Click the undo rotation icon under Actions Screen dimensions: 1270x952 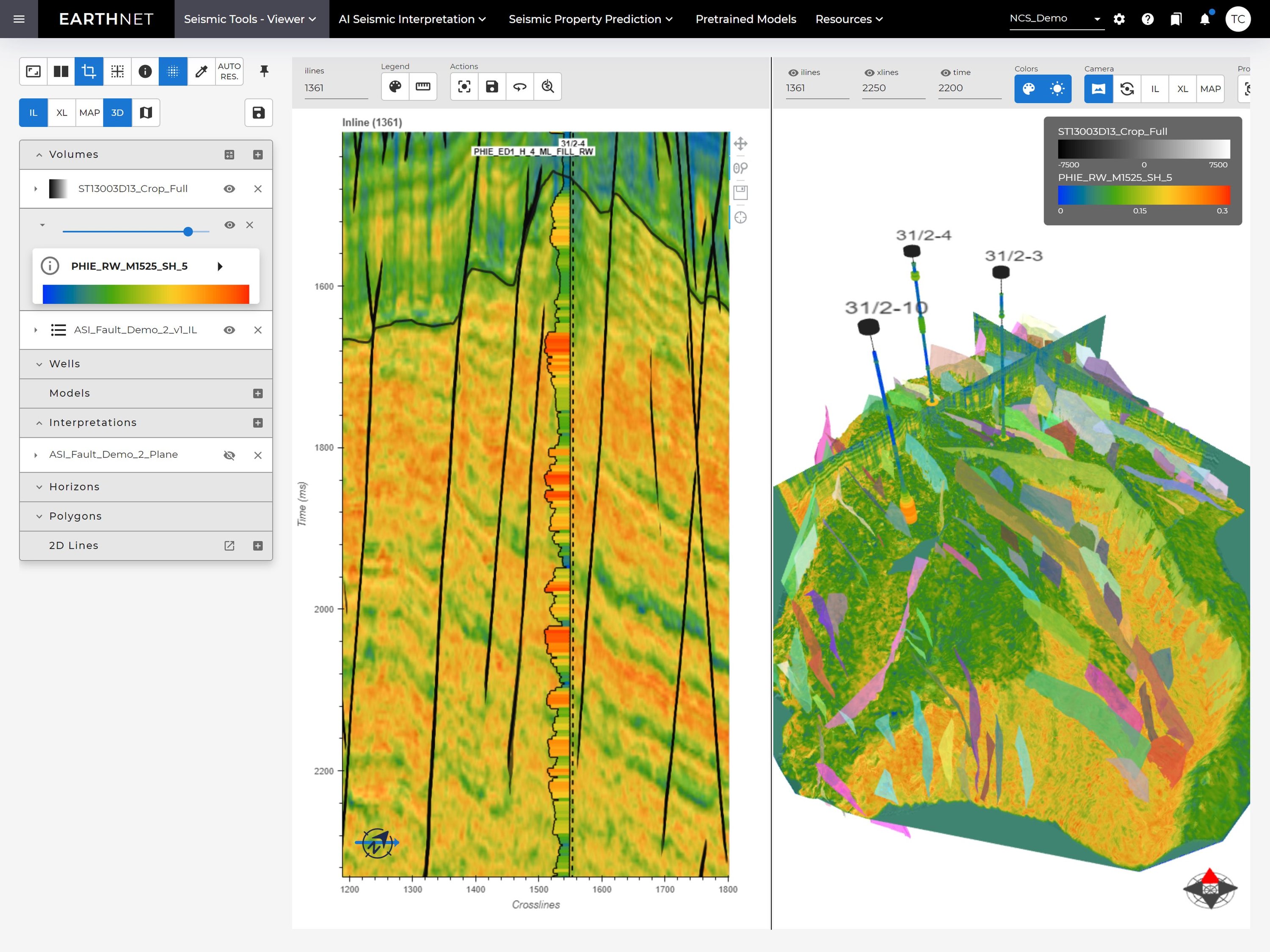point(519,87)
